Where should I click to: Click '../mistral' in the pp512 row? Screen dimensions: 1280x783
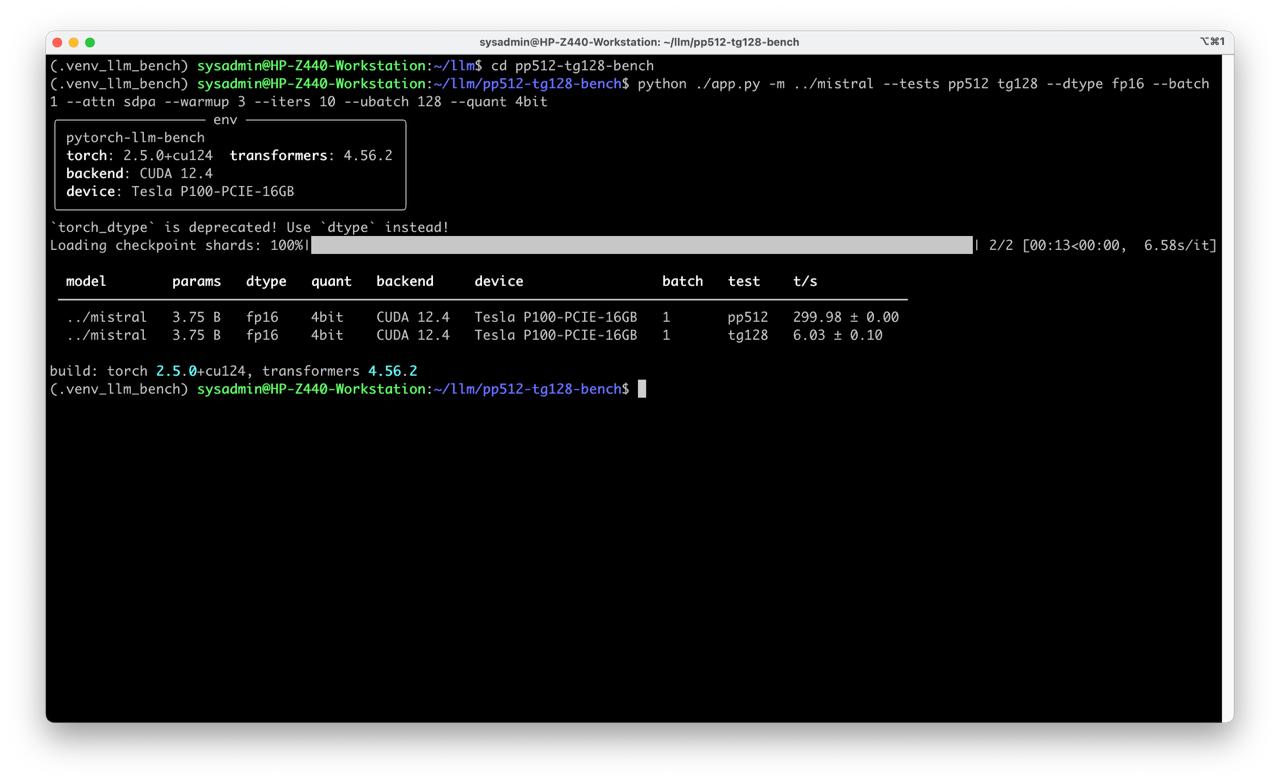point(106,318)
